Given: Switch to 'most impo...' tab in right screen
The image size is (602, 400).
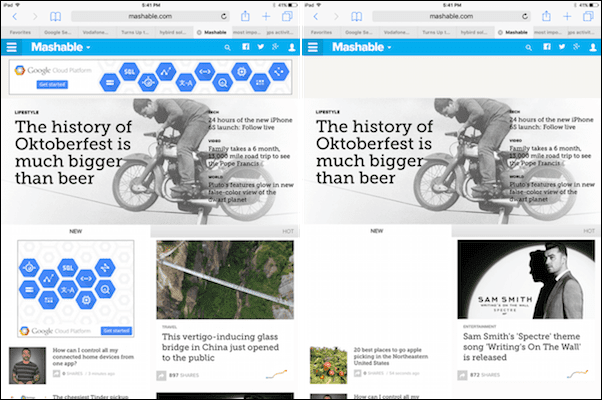Looking at the screenshot, I should point(548,32).
